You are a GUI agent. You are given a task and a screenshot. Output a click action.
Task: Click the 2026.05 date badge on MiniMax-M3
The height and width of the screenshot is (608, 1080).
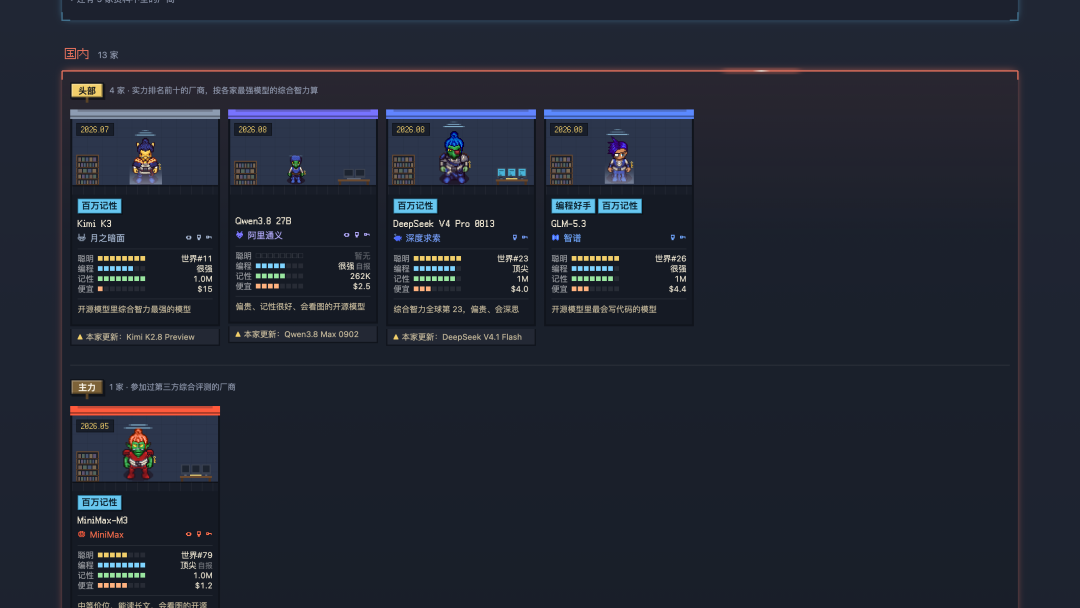[94, 426]
